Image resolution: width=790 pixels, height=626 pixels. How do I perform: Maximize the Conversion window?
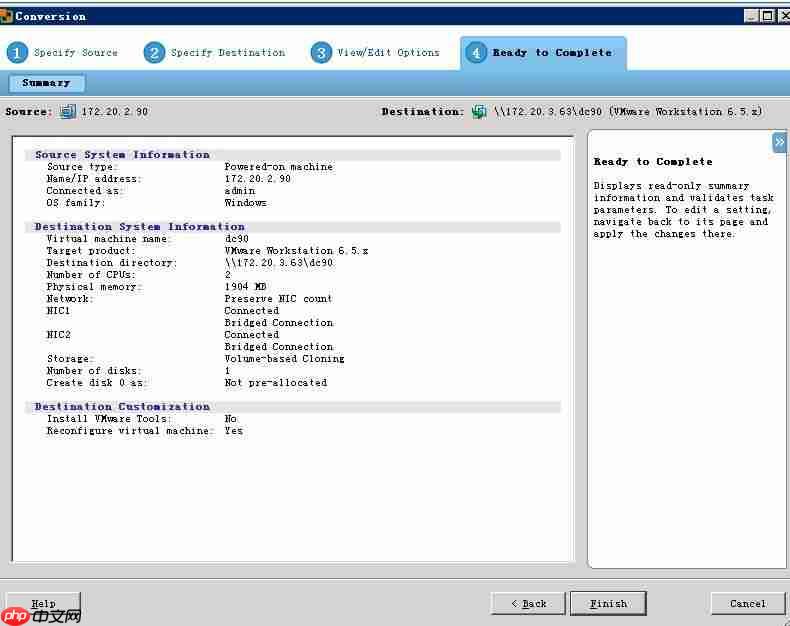(768, 16)
